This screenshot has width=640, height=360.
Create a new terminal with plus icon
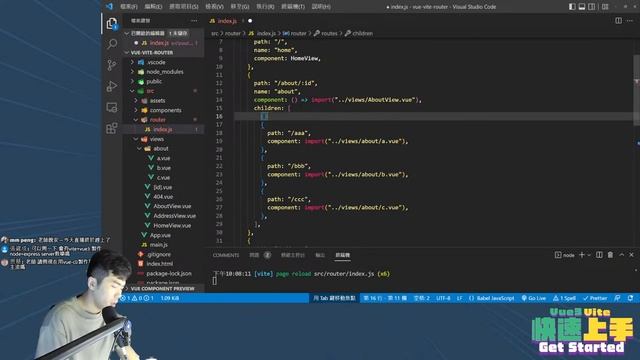coord(582,255)
